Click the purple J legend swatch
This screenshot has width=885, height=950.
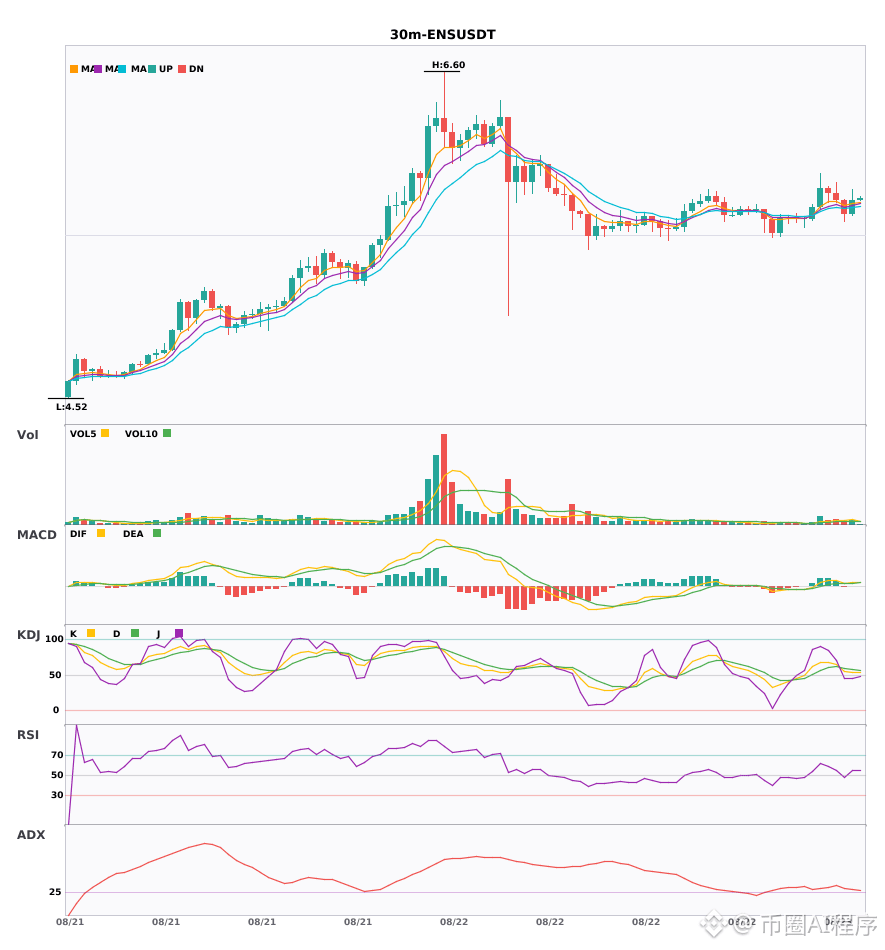click(179, 633)
